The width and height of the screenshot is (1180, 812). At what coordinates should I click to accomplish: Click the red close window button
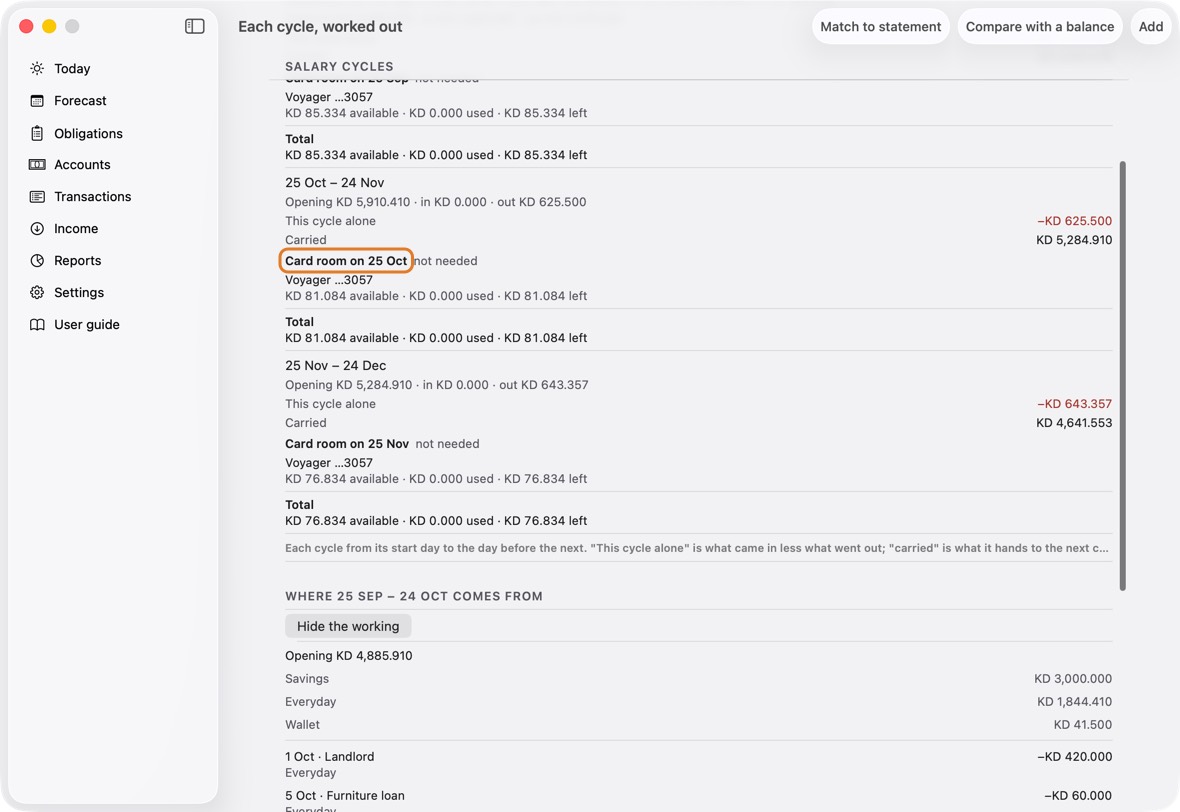coord(26,26)
